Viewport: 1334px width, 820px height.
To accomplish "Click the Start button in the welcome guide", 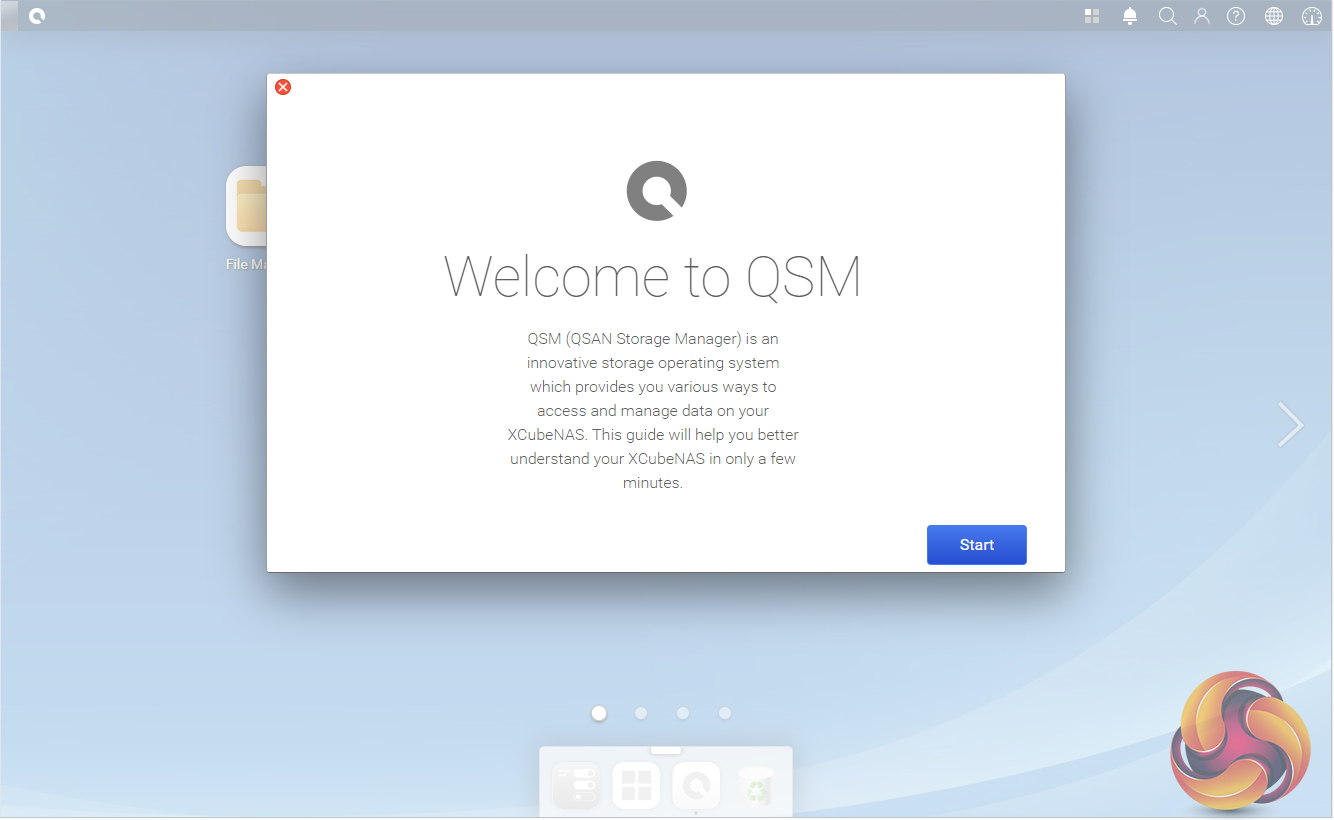I will click(x=977, y=545).
